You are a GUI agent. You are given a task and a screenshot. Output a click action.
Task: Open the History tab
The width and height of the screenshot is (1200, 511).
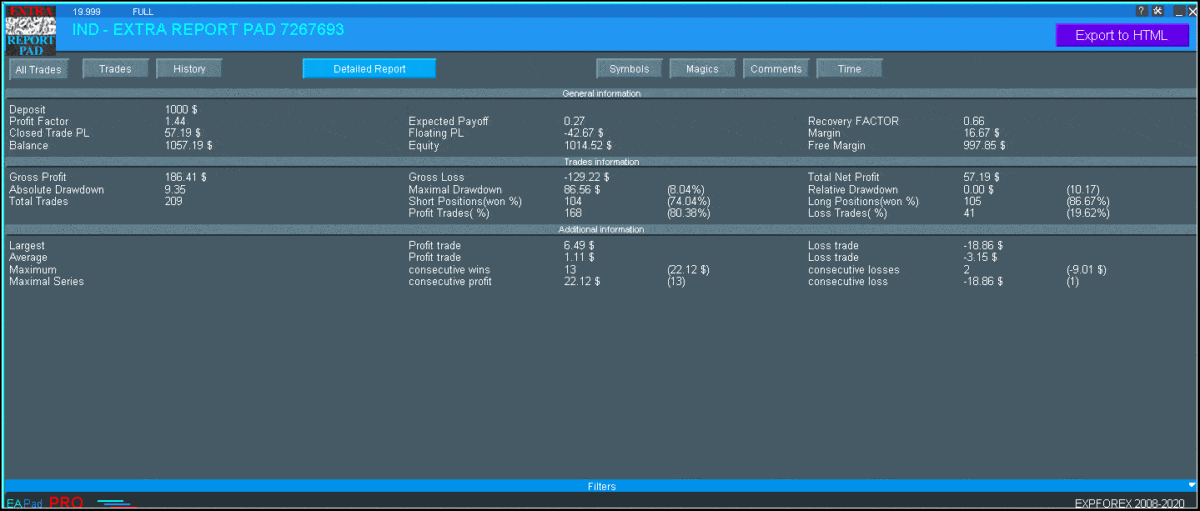[x=189, y=69]
